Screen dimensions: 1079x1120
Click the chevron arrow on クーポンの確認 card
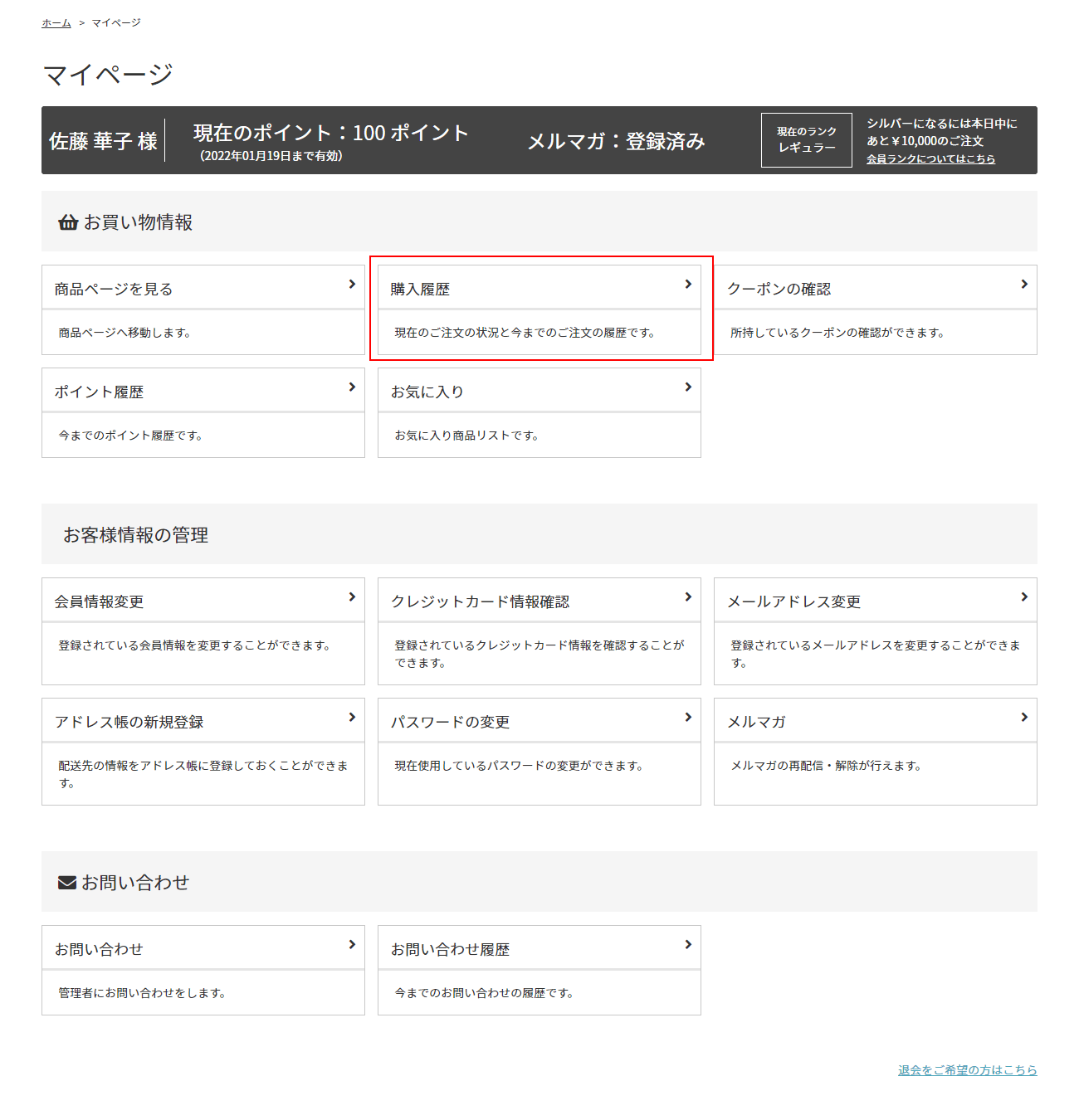coord(1024,284)
